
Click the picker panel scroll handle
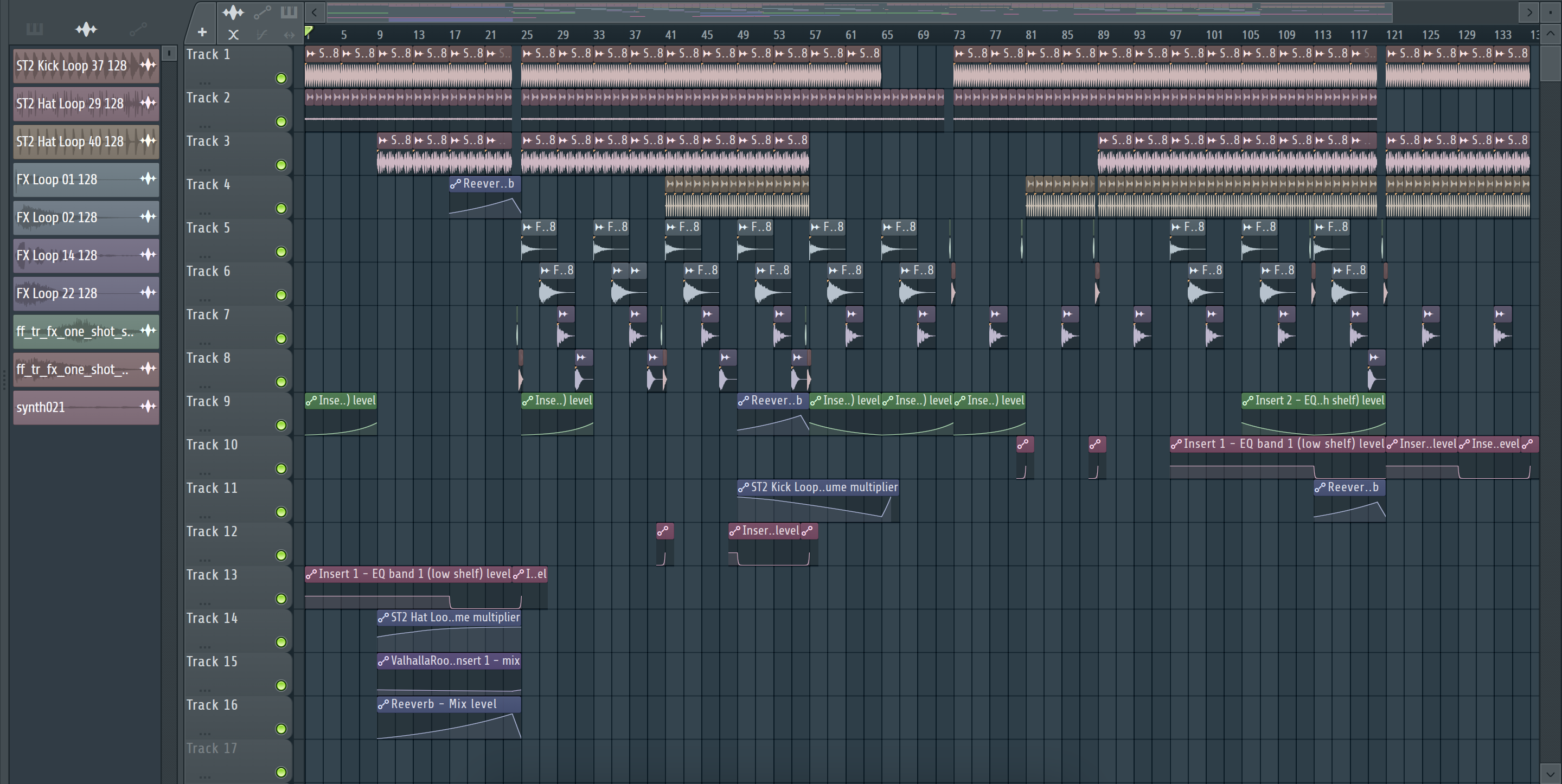coord(169,53)
